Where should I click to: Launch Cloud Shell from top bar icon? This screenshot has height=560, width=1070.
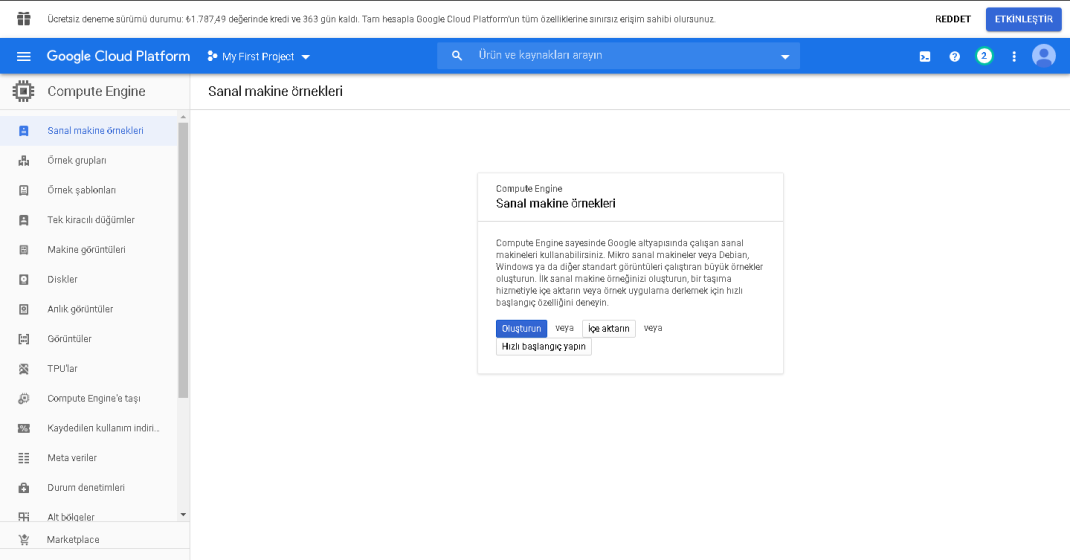[x=925, y=57]
